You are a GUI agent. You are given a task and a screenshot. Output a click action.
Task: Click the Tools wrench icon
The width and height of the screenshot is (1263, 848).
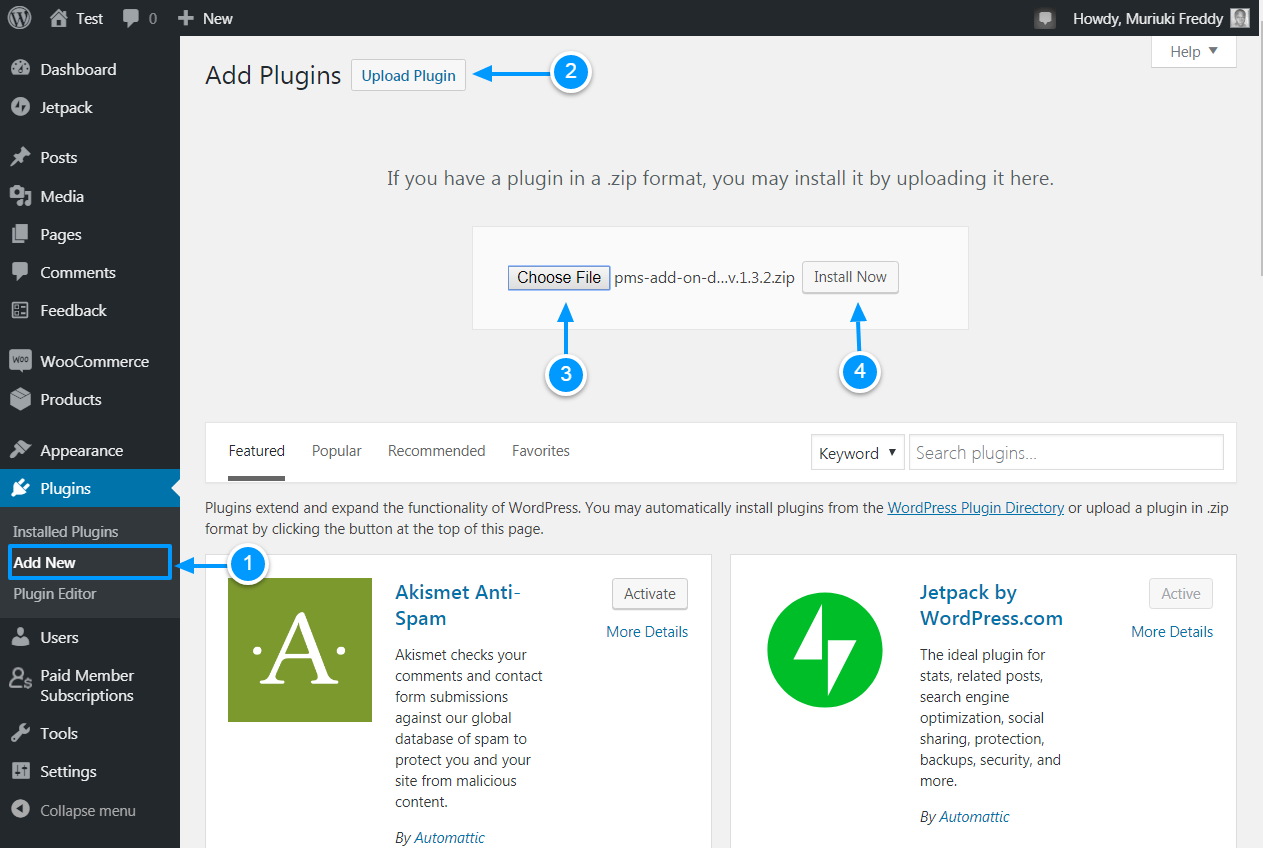20,733
